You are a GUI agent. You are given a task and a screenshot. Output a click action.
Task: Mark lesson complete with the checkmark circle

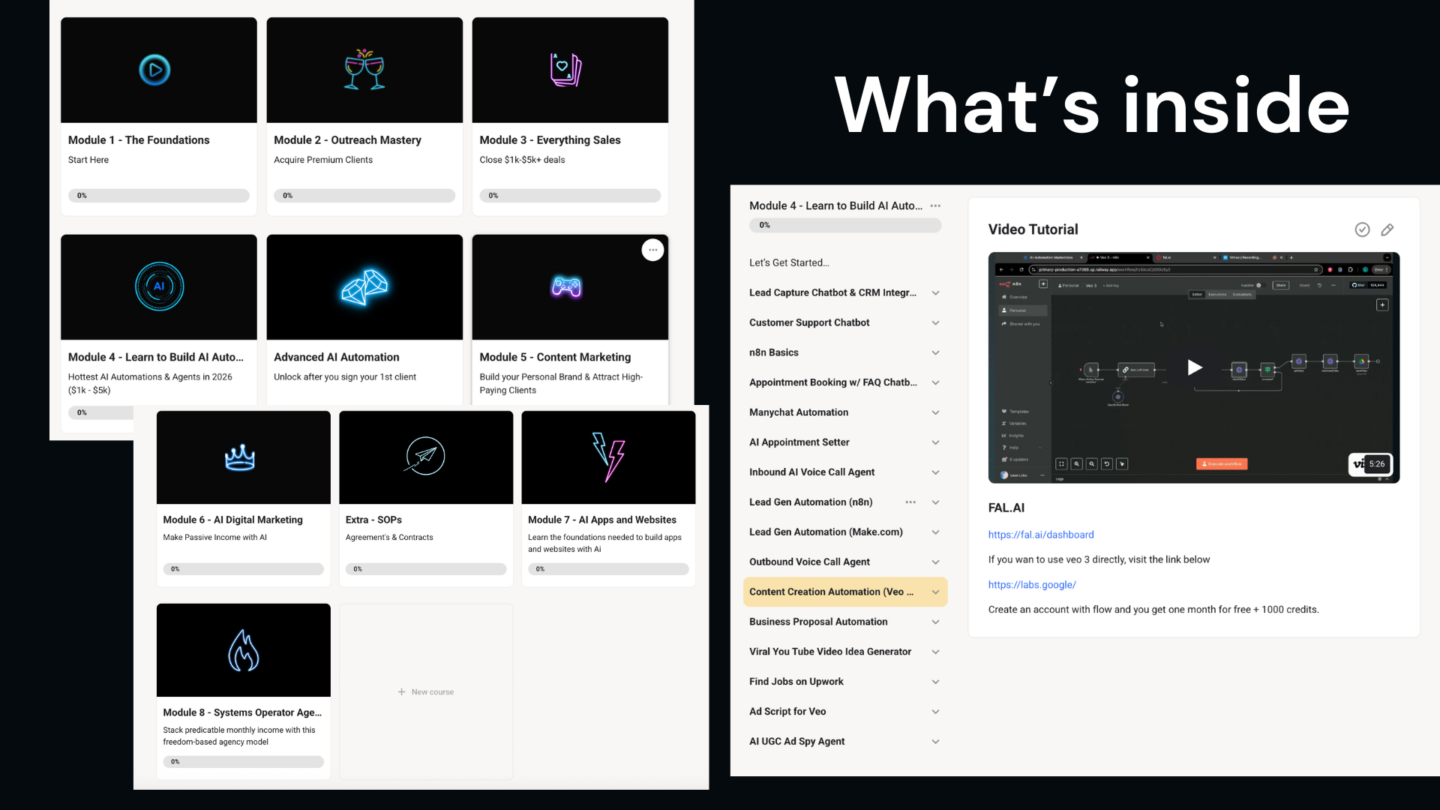[1362, 230]
